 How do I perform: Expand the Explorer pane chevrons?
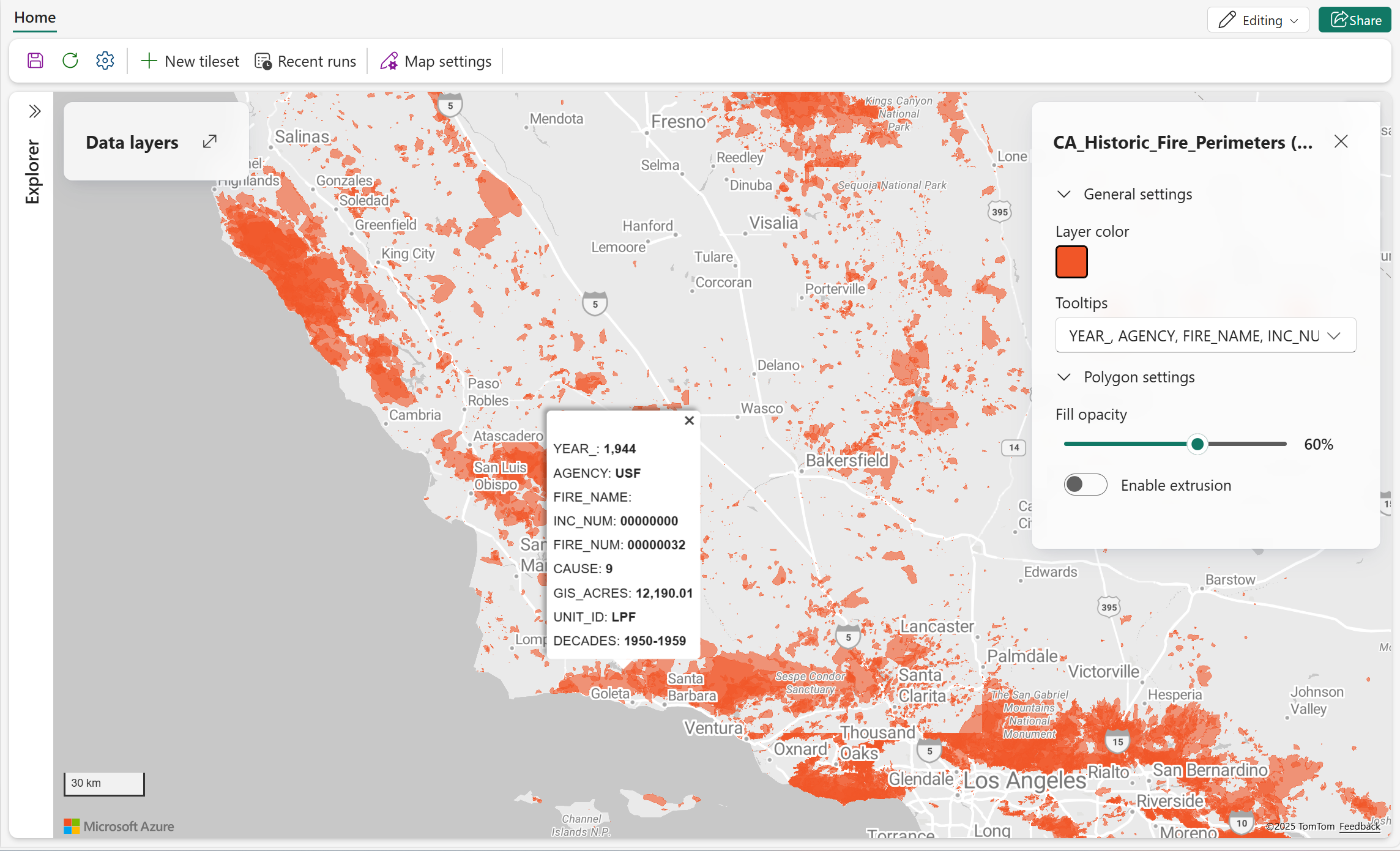35,111
